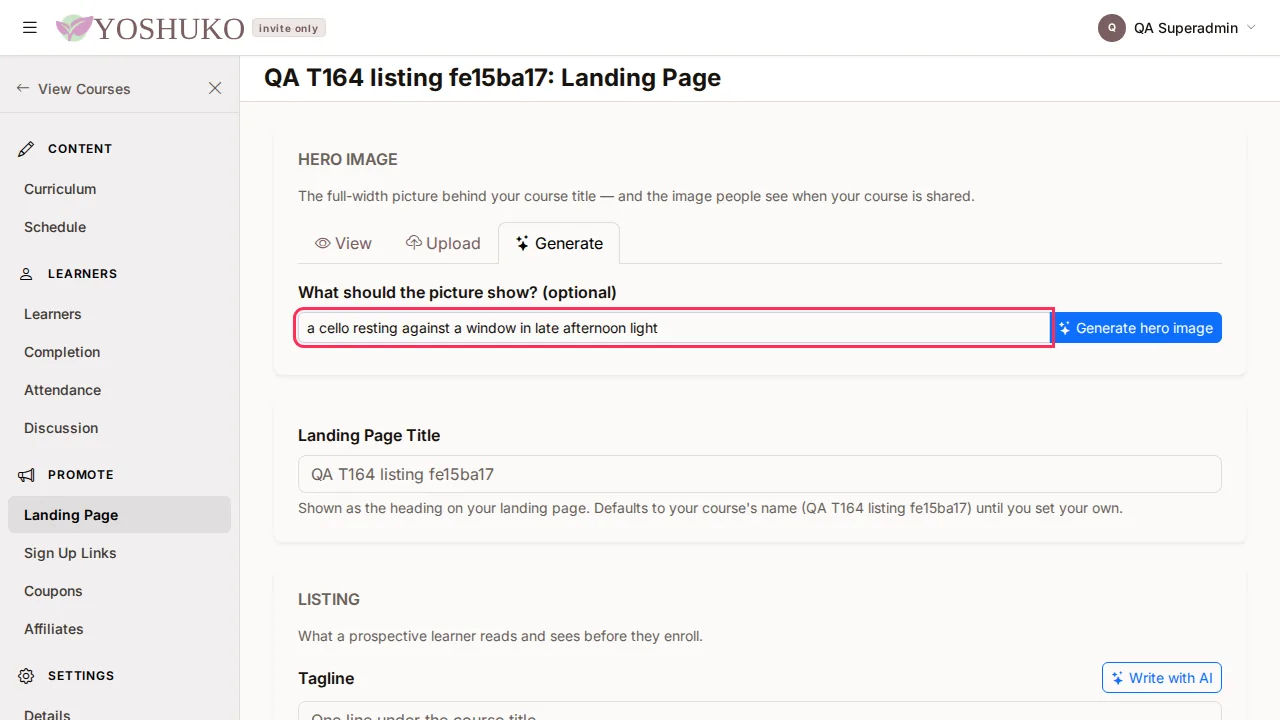1280x720 pixels.
Task: Click the Learners person icon
Action: 26,274
